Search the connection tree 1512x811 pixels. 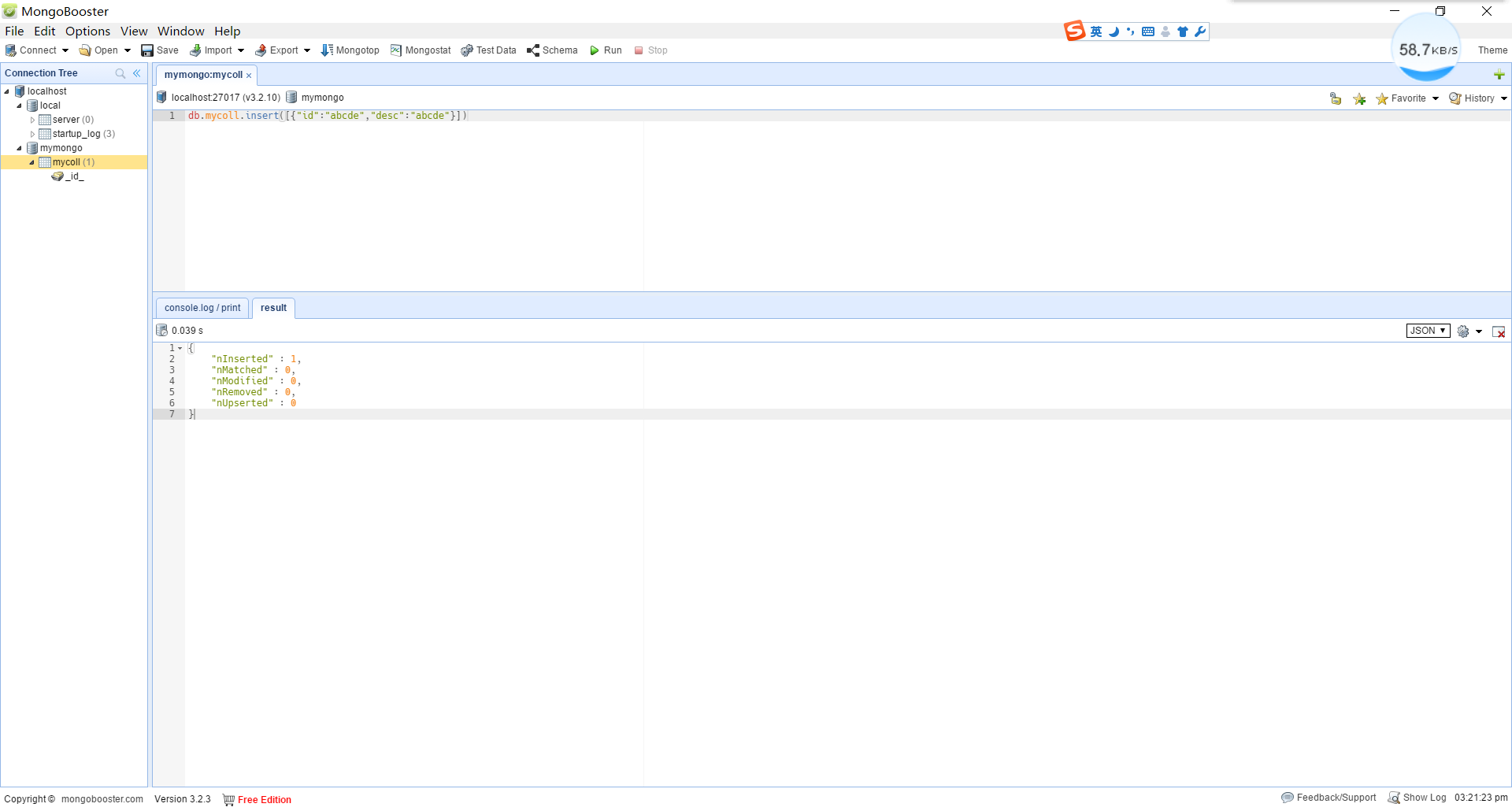(120, 73)
